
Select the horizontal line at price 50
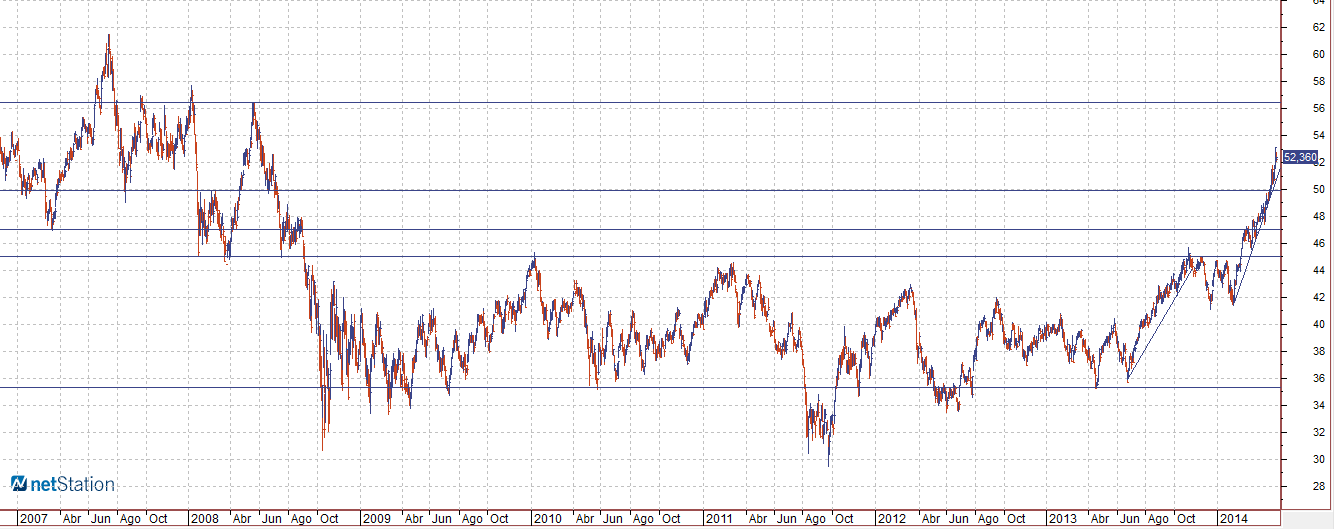640,190
